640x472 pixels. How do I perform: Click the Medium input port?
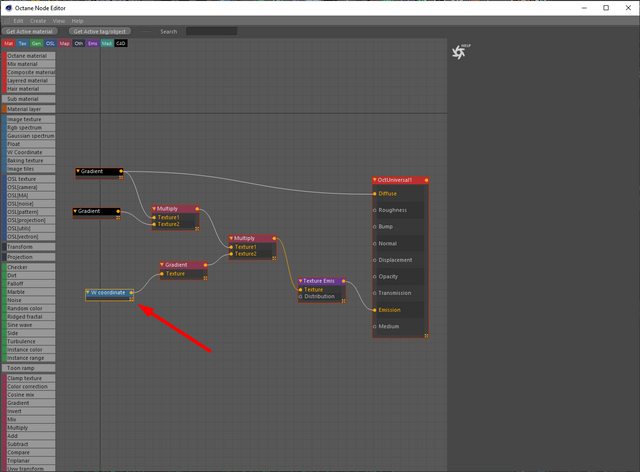375,326
